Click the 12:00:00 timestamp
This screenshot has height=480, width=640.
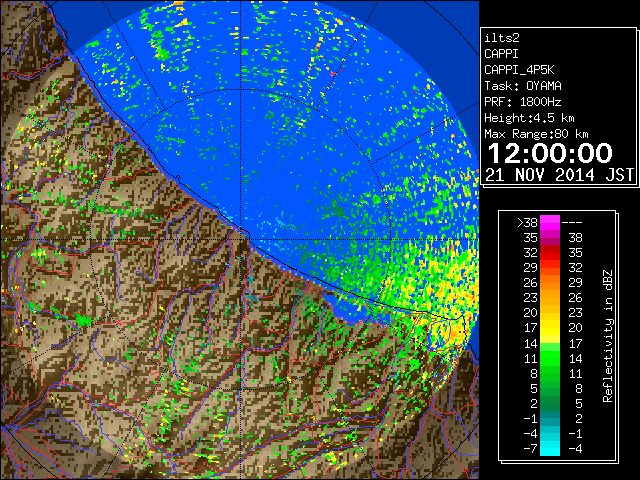click(550, 153)
